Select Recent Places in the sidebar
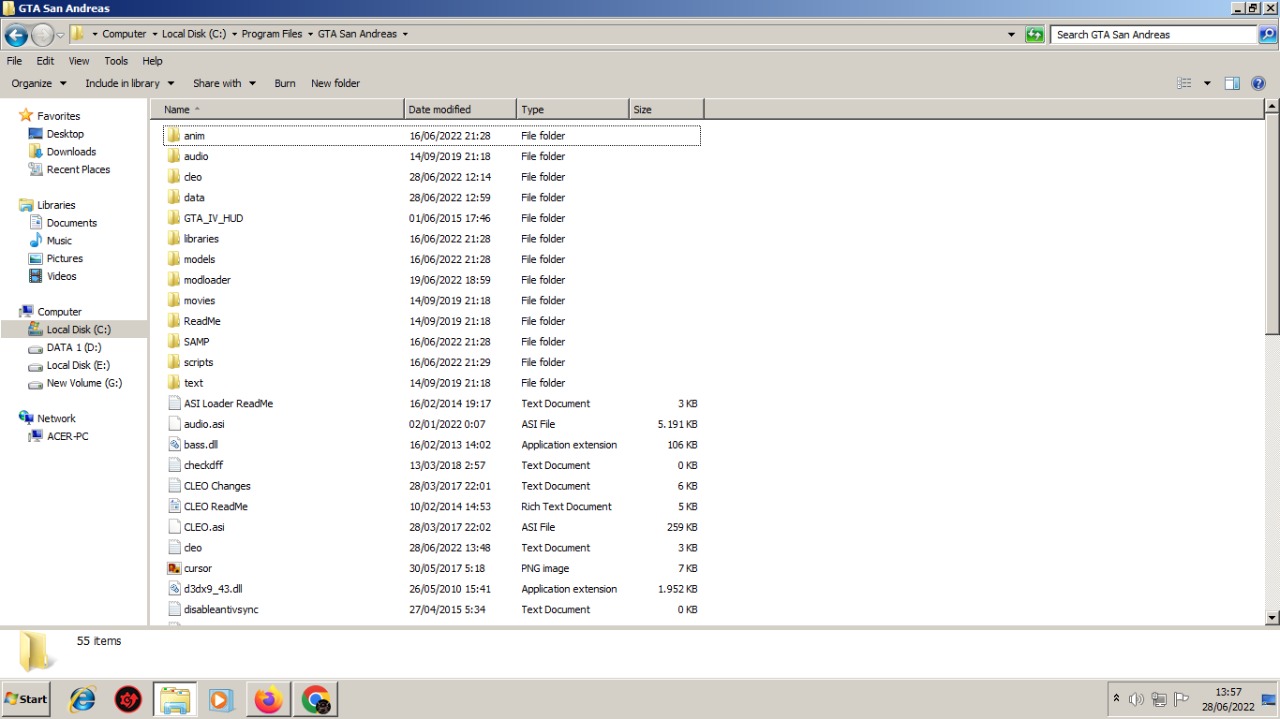 (x=78, y=170)
